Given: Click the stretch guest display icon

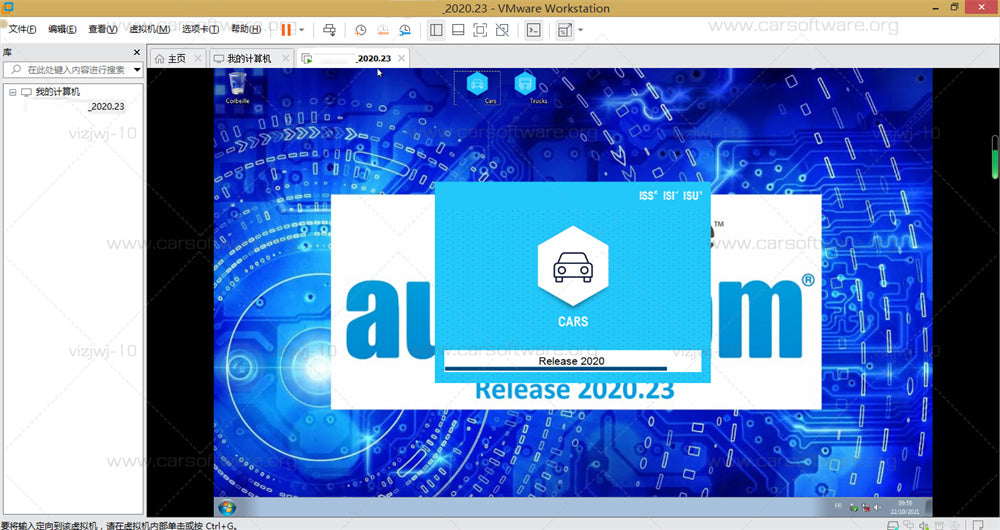Looking at the screenshot, I should 564,30.
